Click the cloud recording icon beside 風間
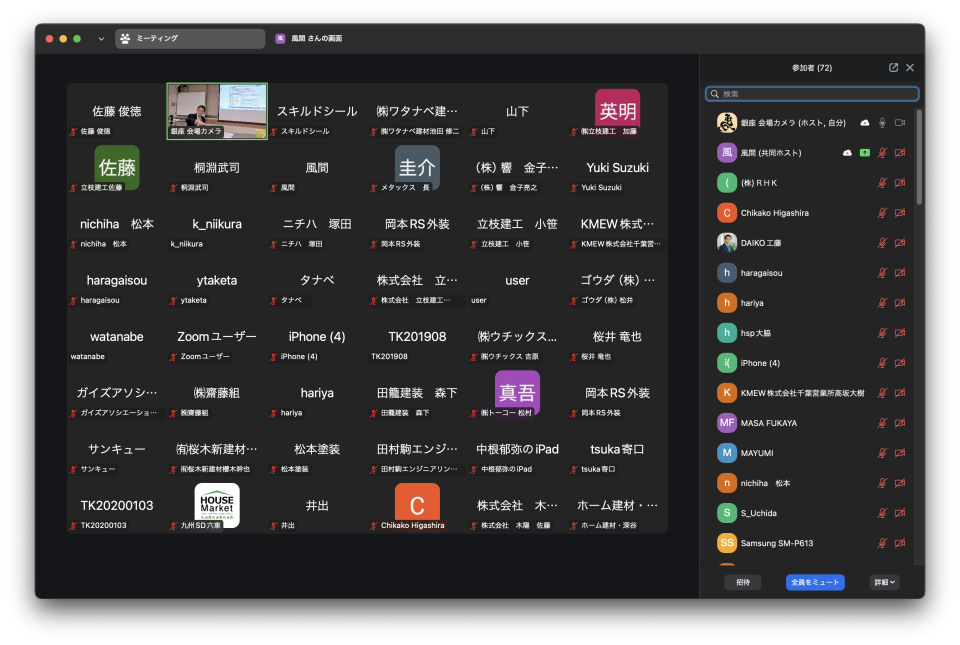This screenshot has height=645, width=960. tap(847, 153)
